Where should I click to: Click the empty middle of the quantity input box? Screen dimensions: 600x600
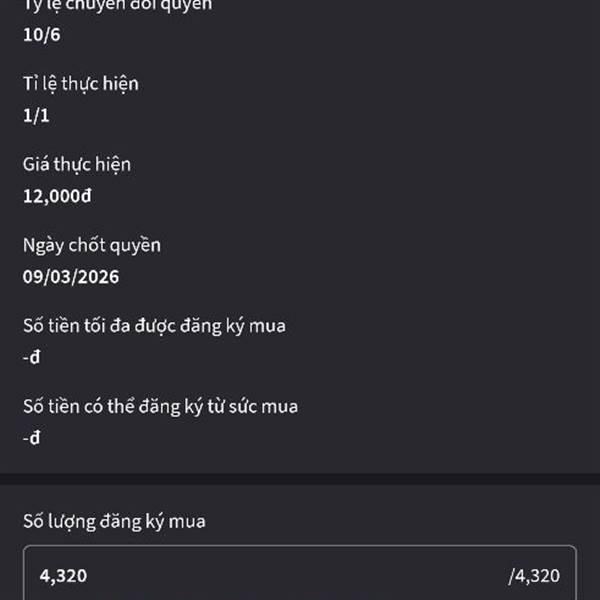(x=298, y=576)
